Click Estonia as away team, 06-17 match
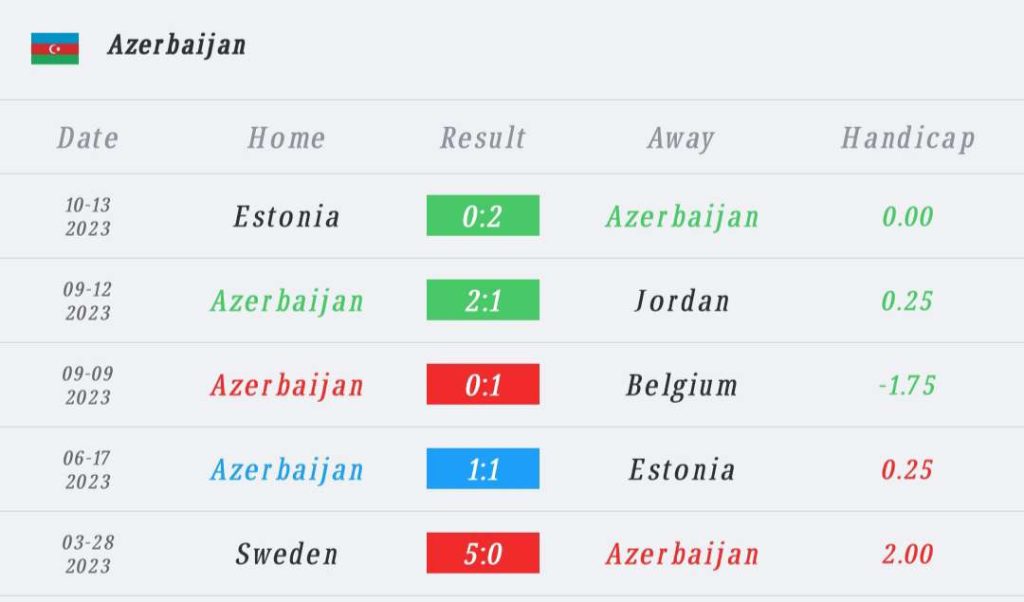The width and height of the screenshot is (1024, 602). click(x=682, y=469)
